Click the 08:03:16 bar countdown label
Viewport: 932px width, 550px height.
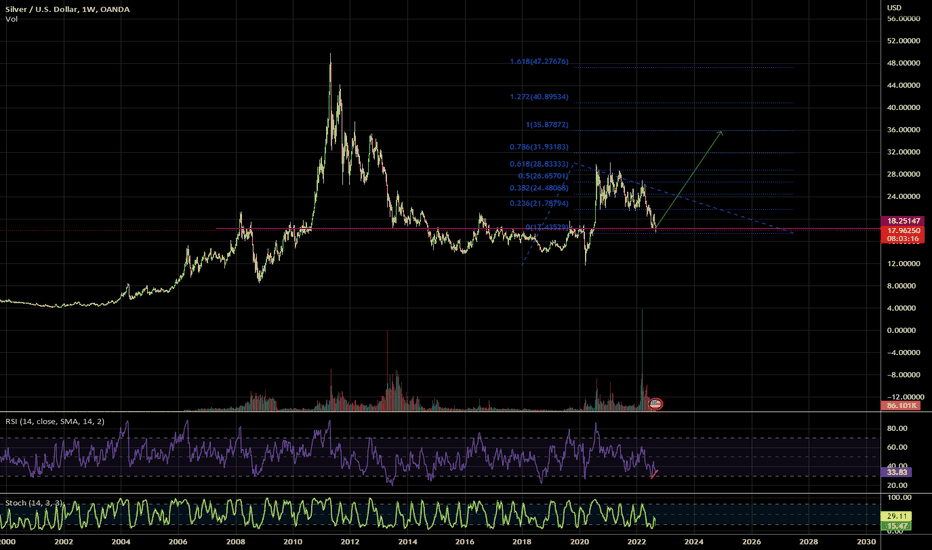(902, 238)
